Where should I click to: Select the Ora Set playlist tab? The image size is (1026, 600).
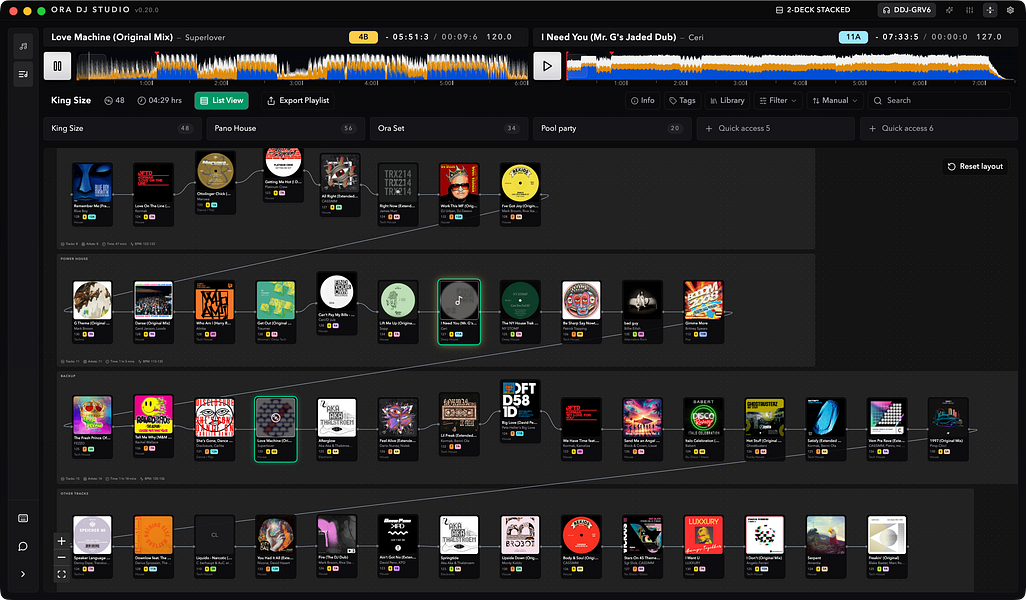click(448, 128)
